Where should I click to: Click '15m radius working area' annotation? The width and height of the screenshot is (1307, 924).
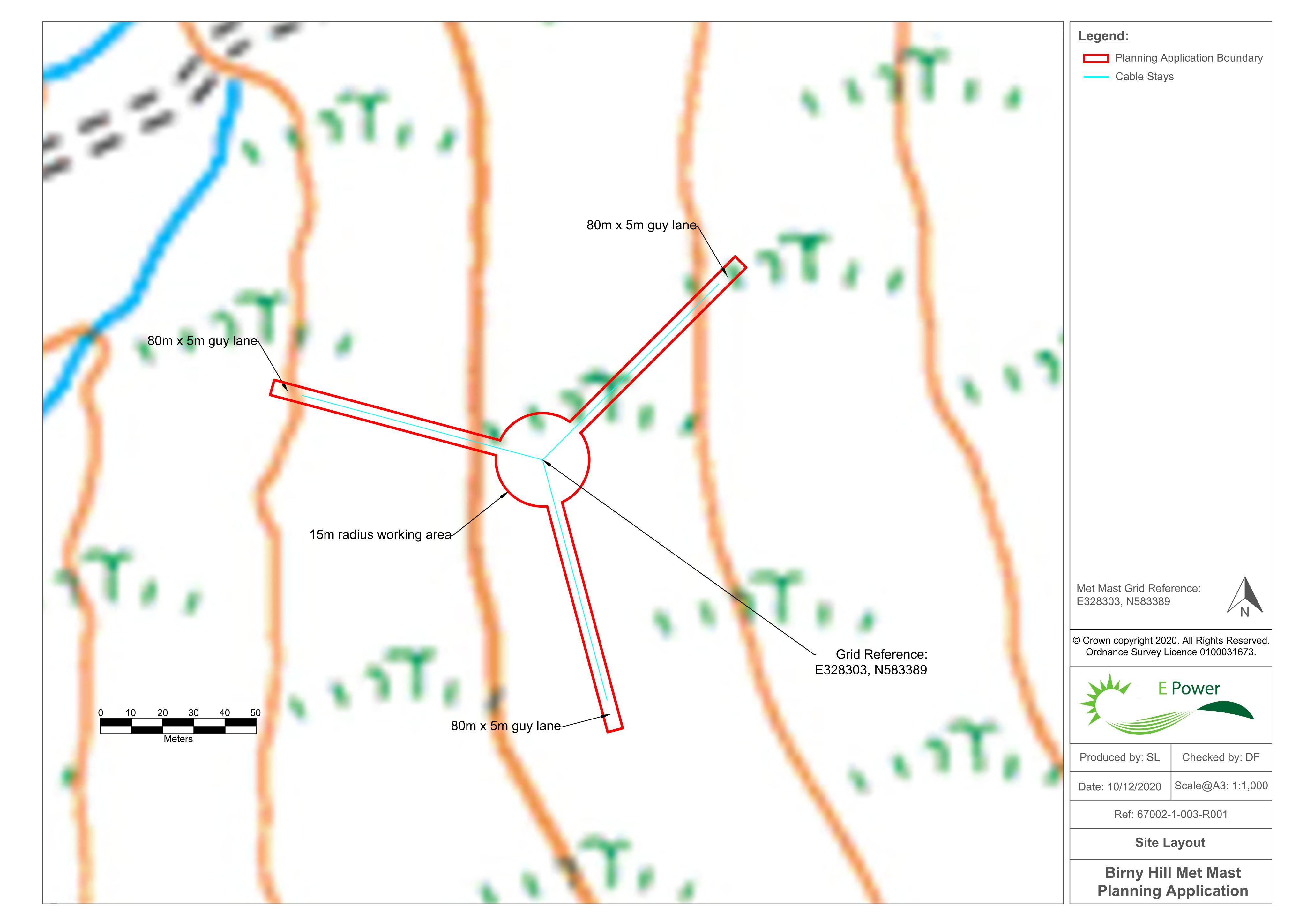pos(380,535)
